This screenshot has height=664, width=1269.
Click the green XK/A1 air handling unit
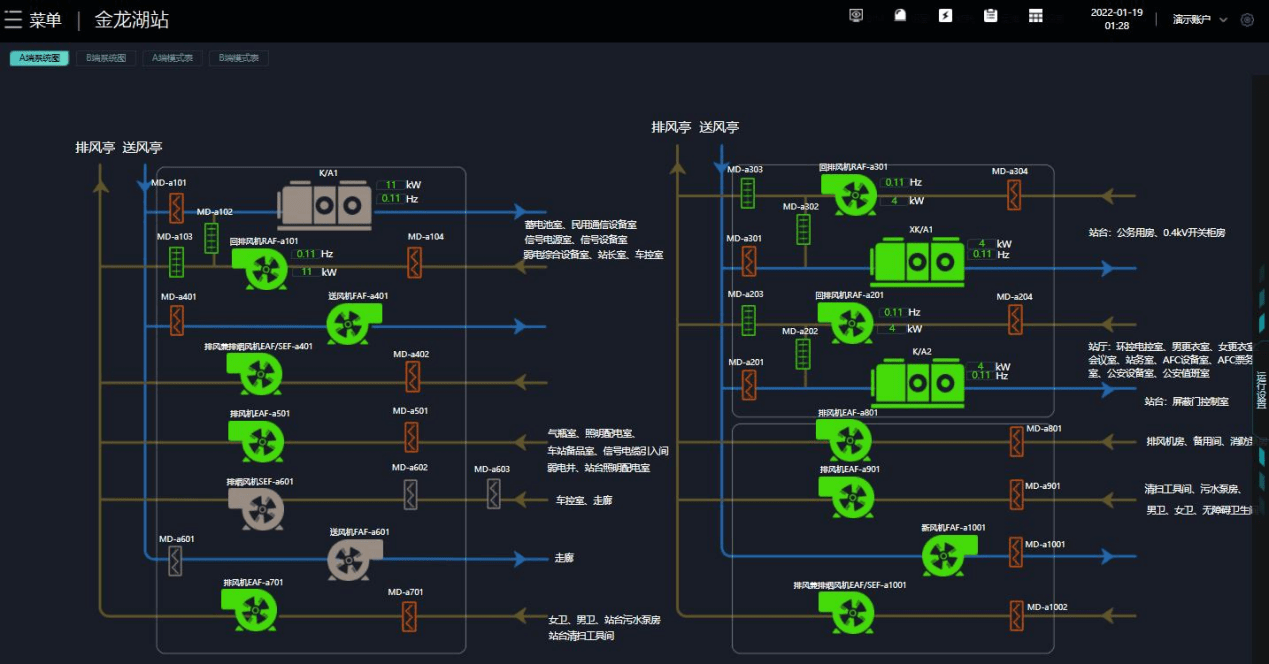point(917,263)
